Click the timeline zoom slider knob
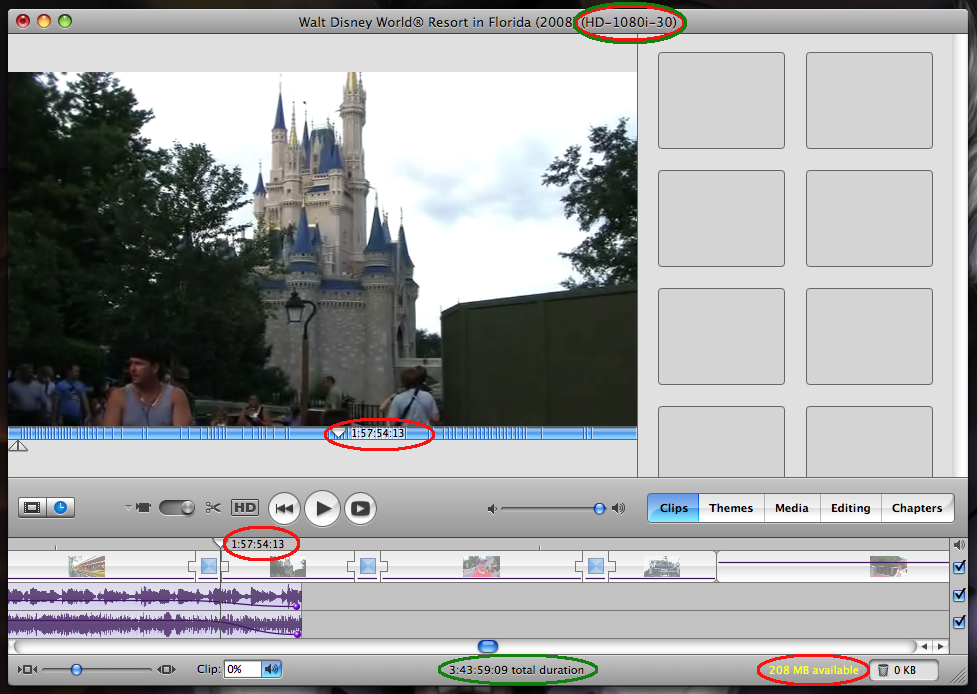The width and height of the screenshot is (977, 694). tap(76, 670)
